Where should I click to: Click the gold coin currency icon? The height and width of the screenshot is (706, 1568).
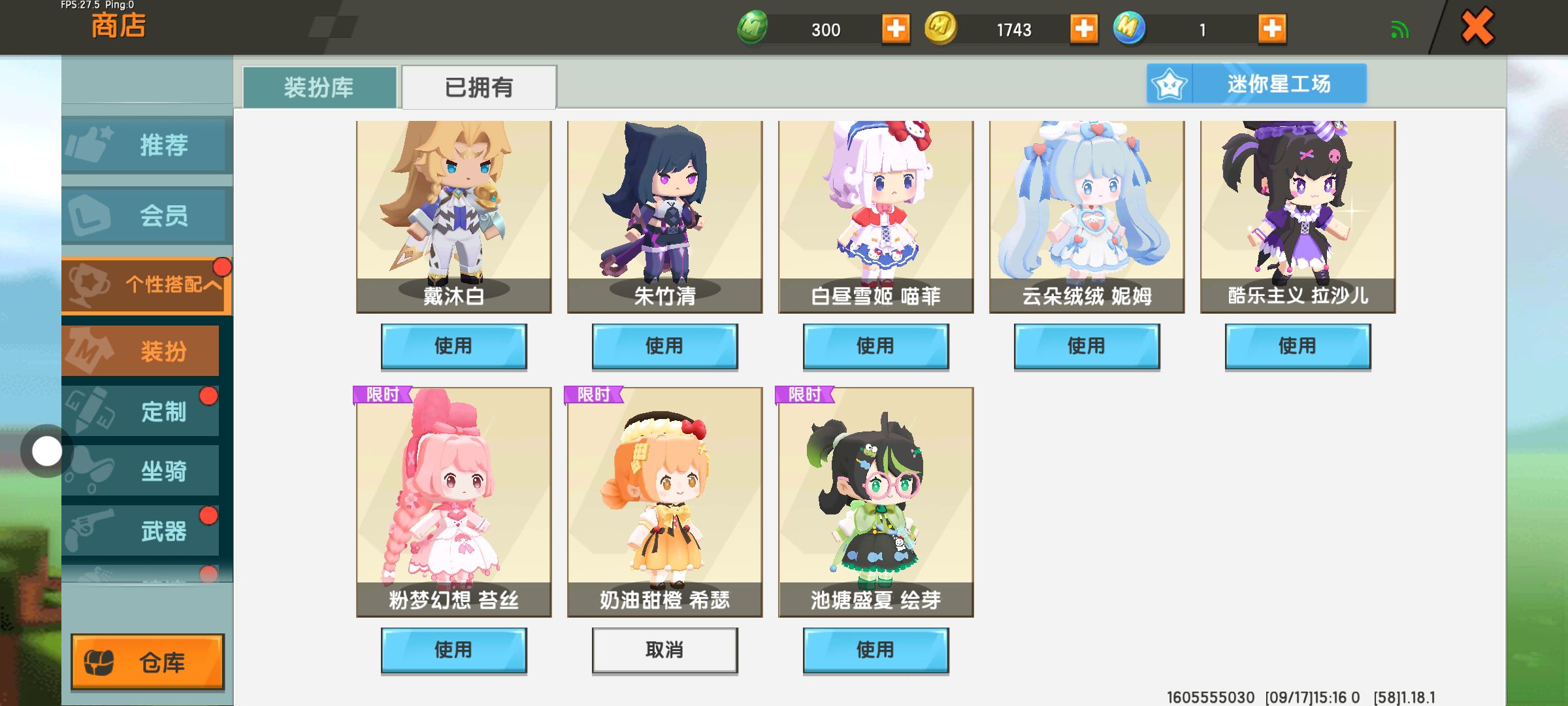pos(940,29)
